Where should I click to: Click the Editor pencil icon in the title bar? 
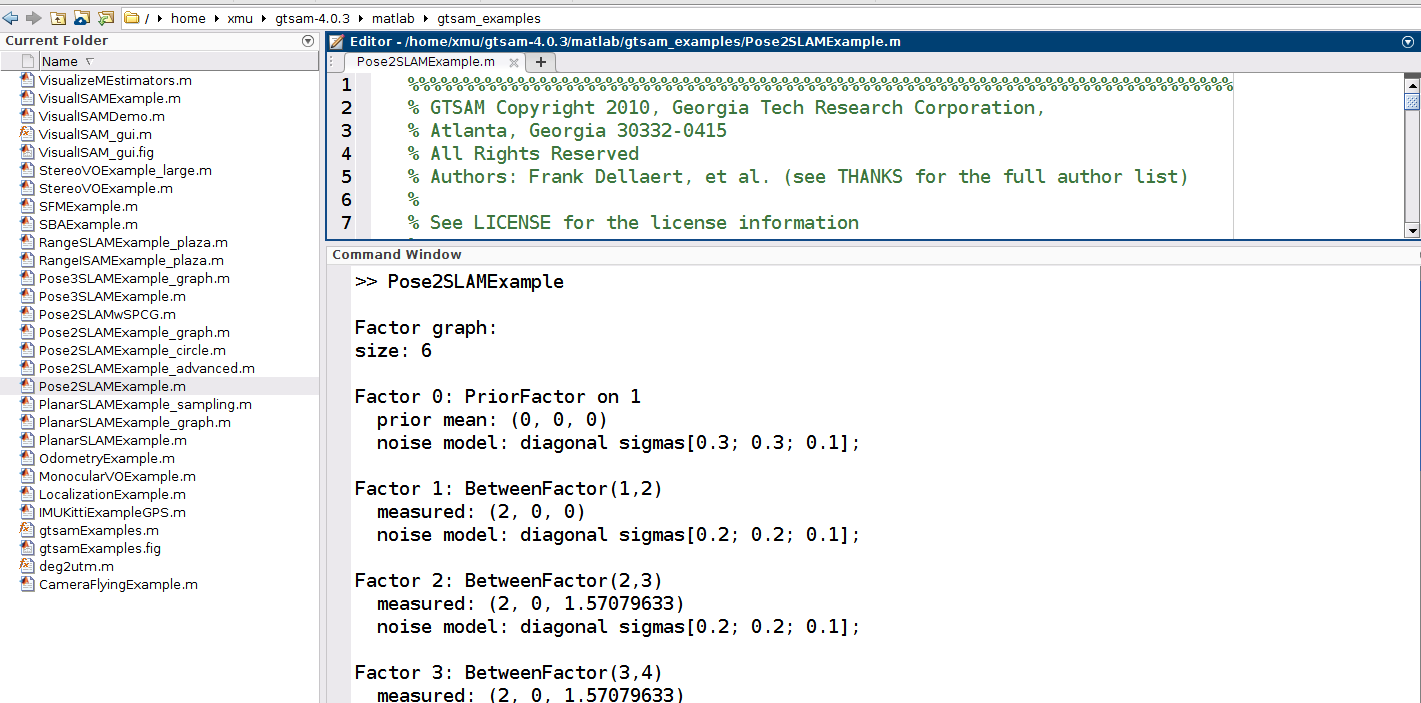pos(337,41)
